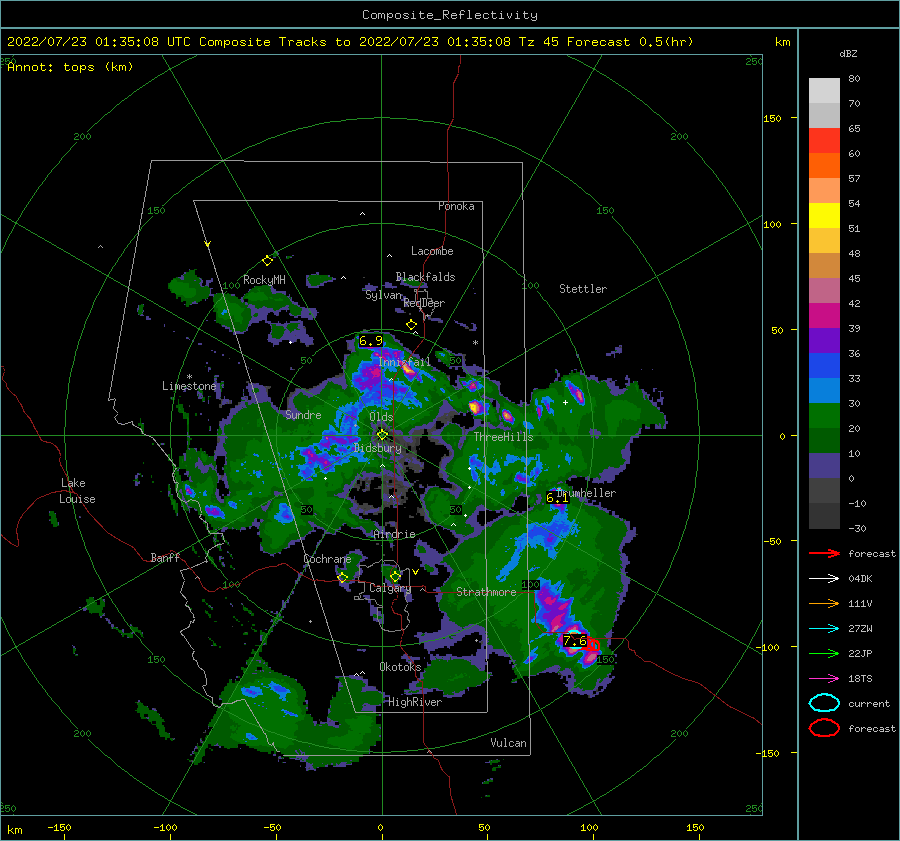
Task: Click yellow diamond marker below RedDeer
Action: pyautogui.click(x=412, y=325)
